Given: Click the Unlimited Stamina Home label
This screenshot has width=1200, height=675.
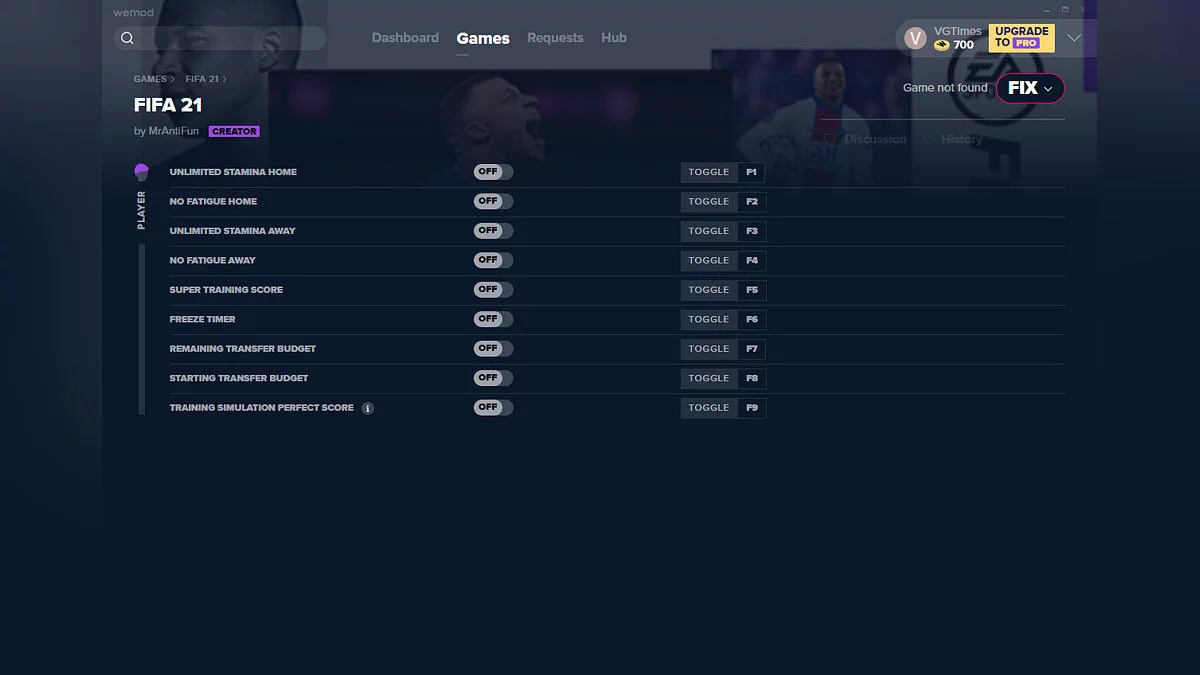Looking at the screenshot, I should pyautogui.click(x=233, y=172).
